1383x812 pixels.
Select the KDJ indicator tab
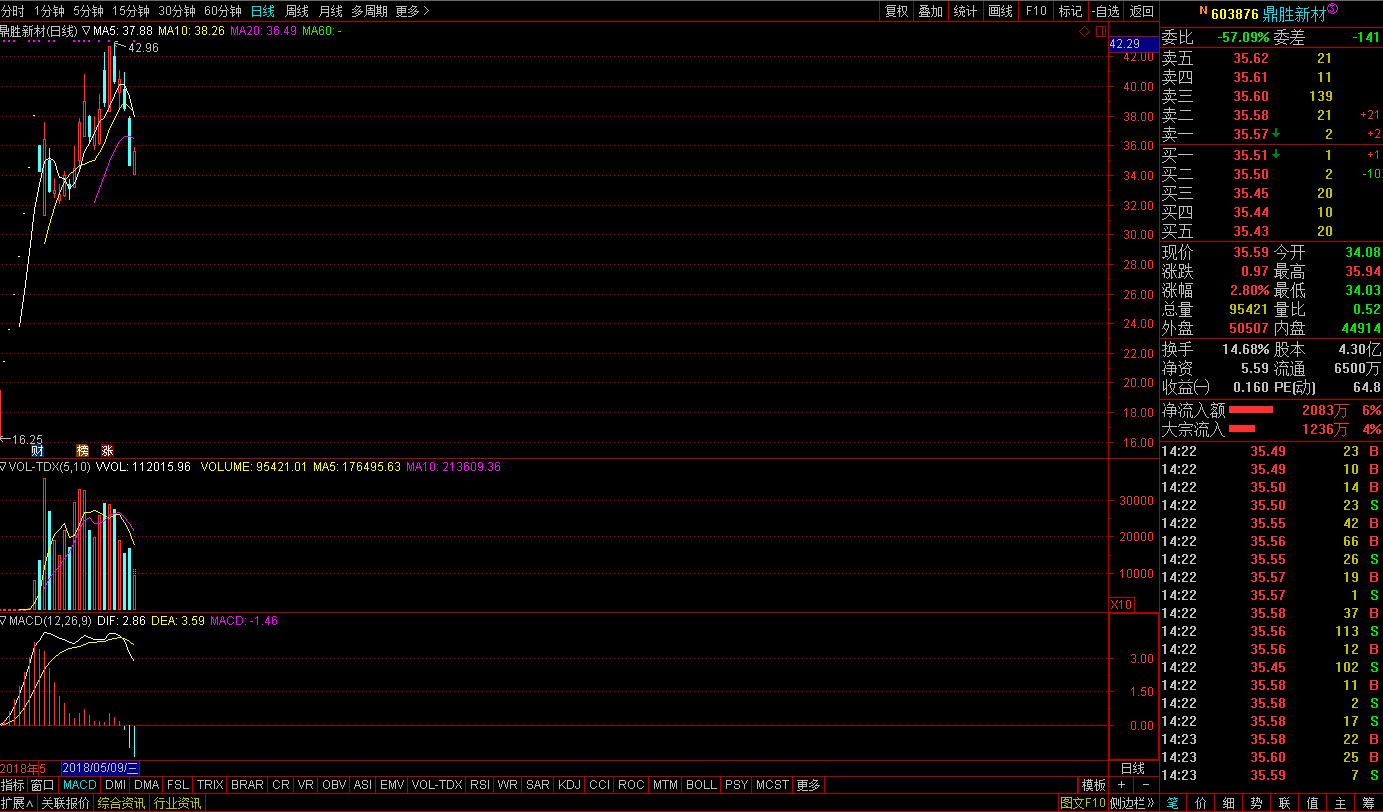(569, 785)
